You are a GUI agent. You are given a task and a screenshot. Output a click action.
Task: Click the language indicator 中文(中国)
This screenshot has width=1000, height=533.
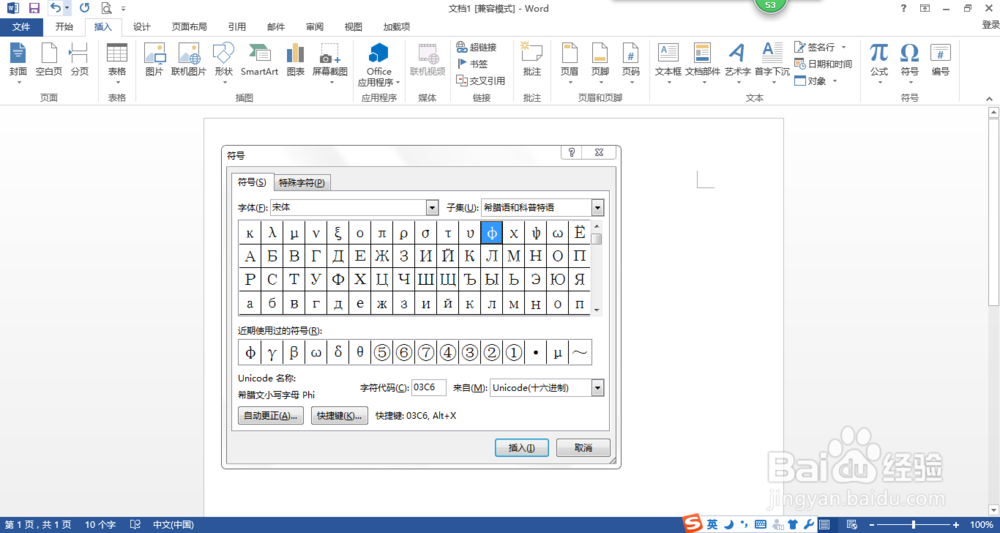(173, 525)
